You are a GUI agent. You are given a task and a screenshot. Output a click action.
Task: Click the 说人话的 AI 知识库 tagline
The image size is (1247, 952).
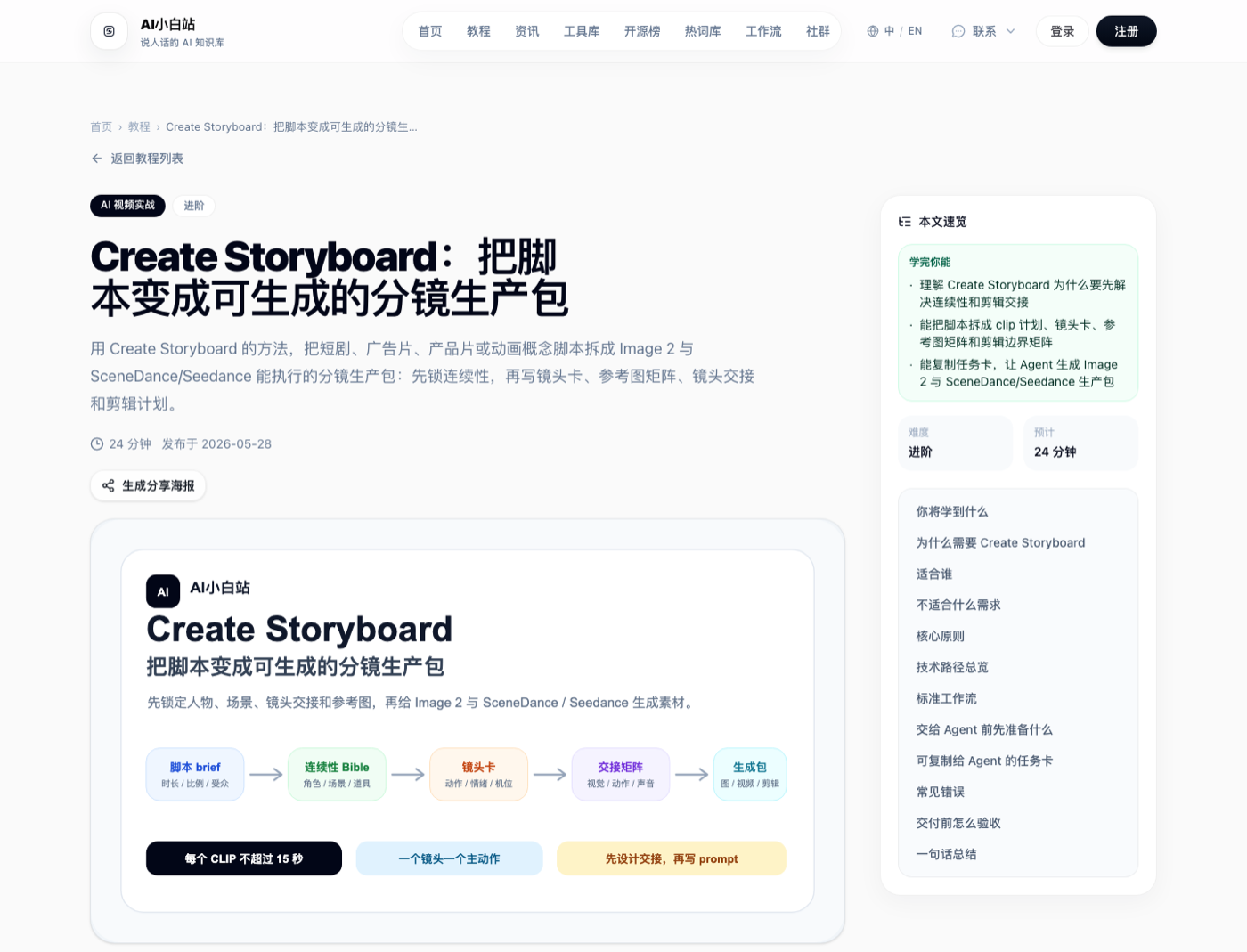[182, 43]
